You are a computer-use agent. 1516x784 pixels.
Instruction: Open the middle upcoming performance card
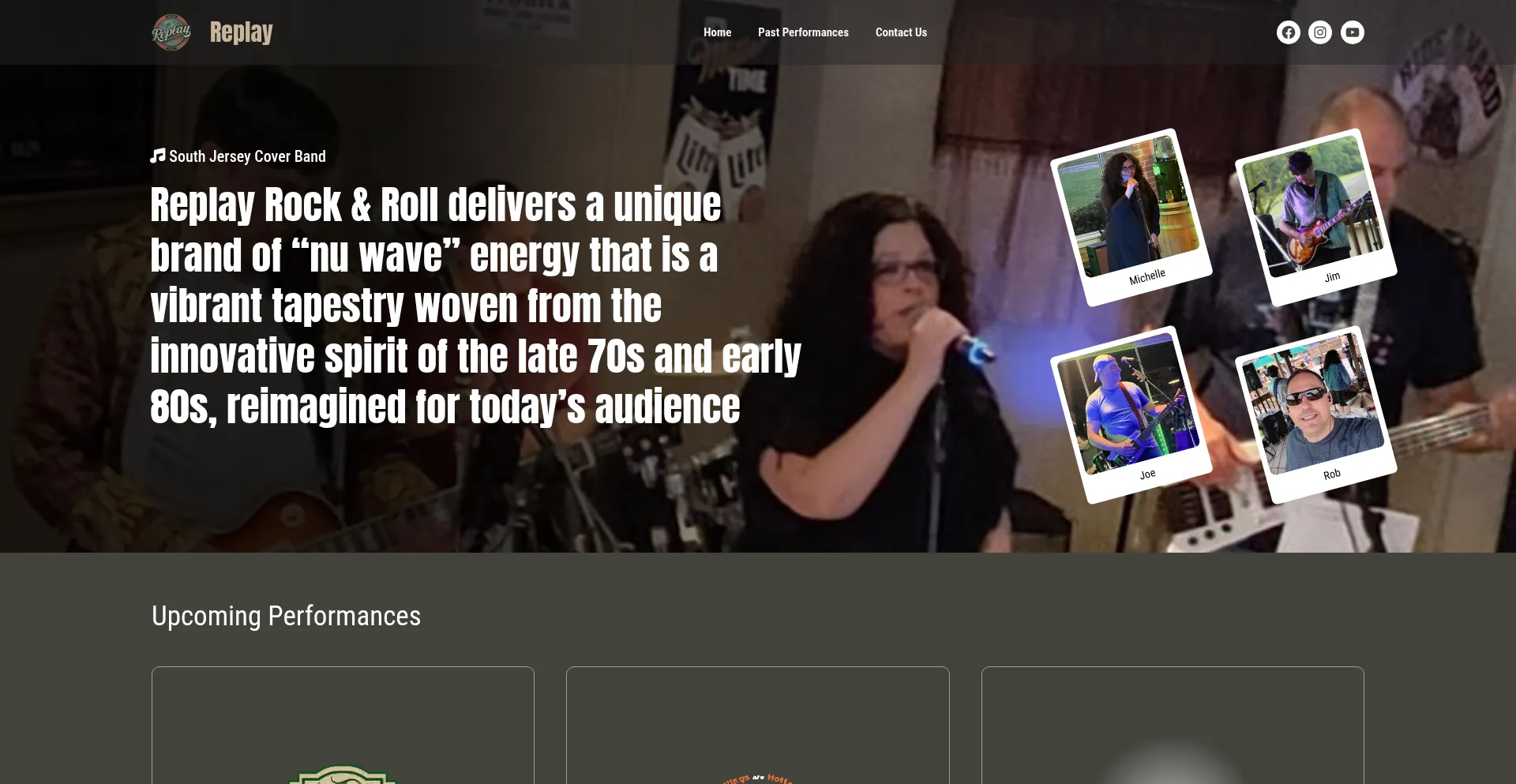point(758,726)
